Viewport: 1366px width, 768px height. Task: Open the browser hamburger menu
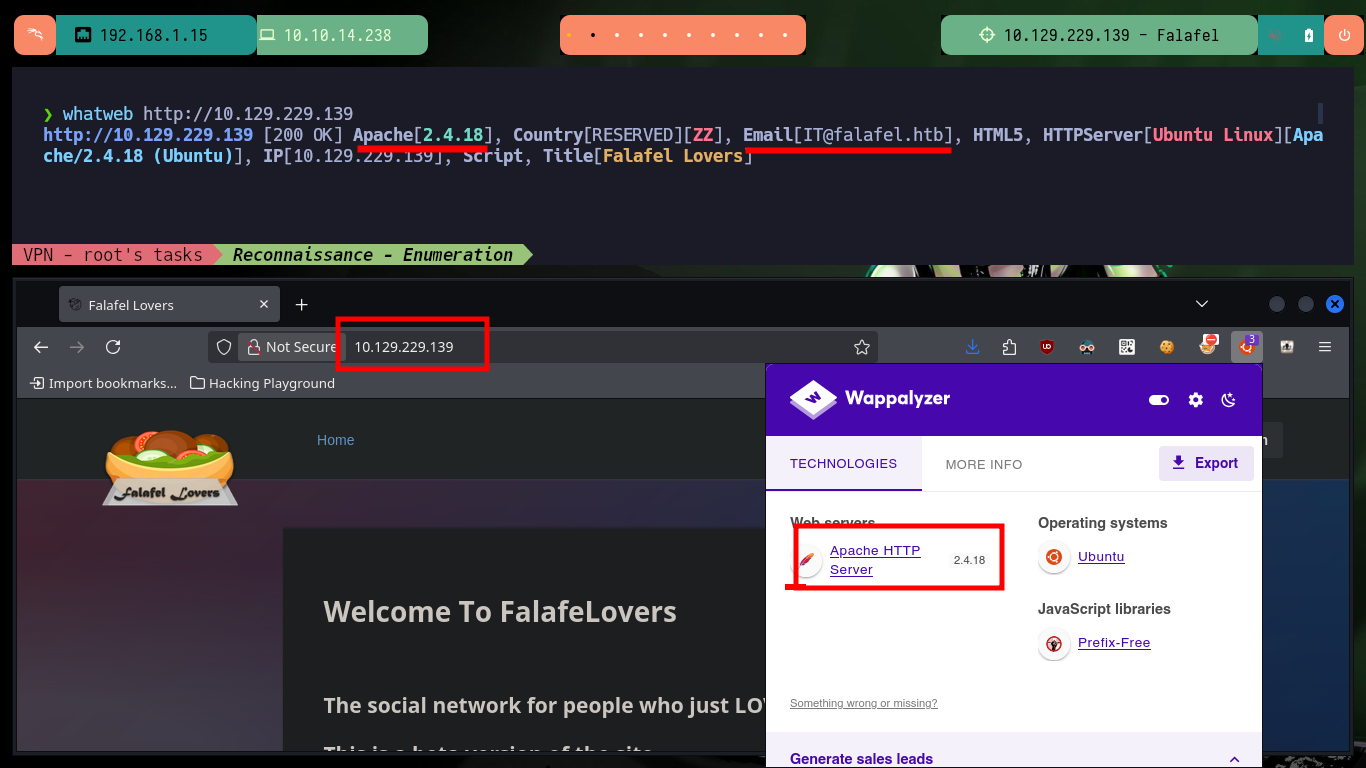coord(1325,347)
